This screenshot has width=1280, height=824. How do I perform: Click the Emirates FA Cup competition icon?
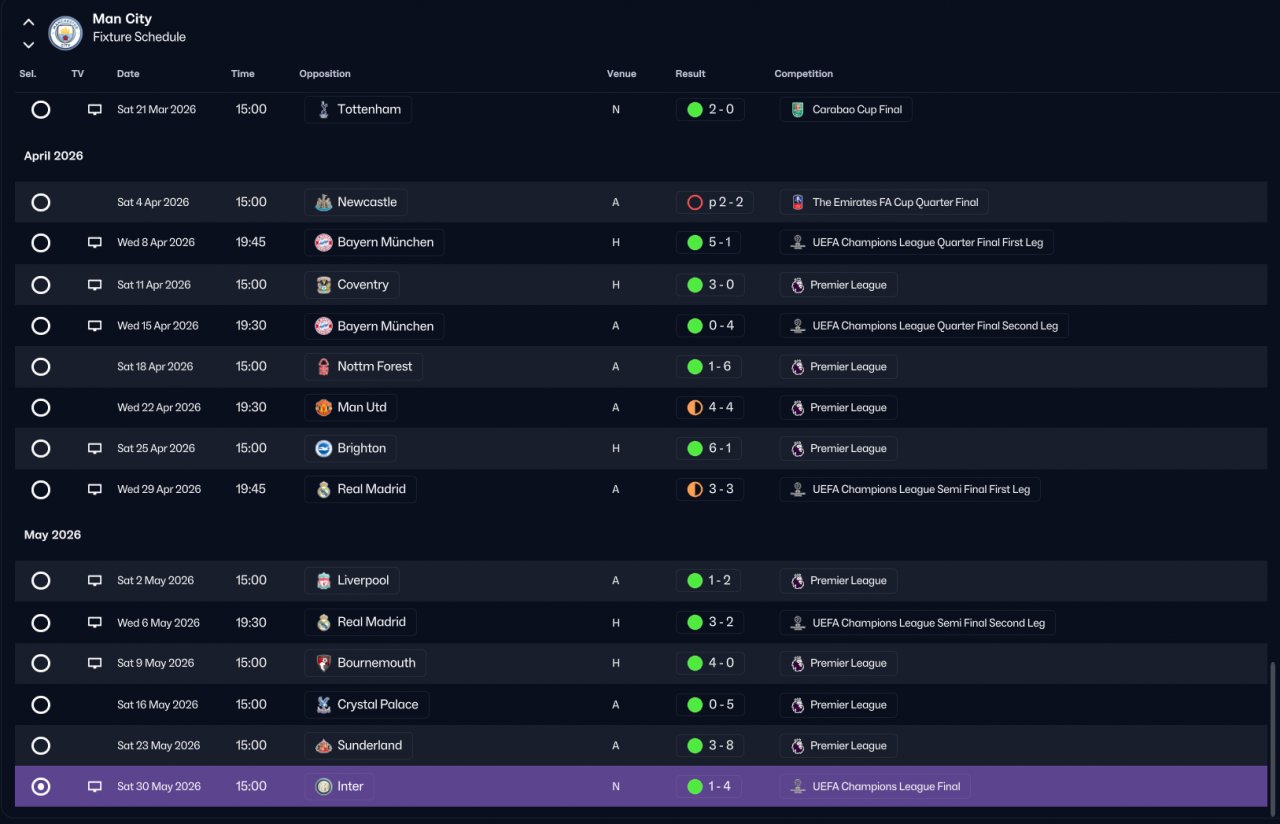coord(798,202)
